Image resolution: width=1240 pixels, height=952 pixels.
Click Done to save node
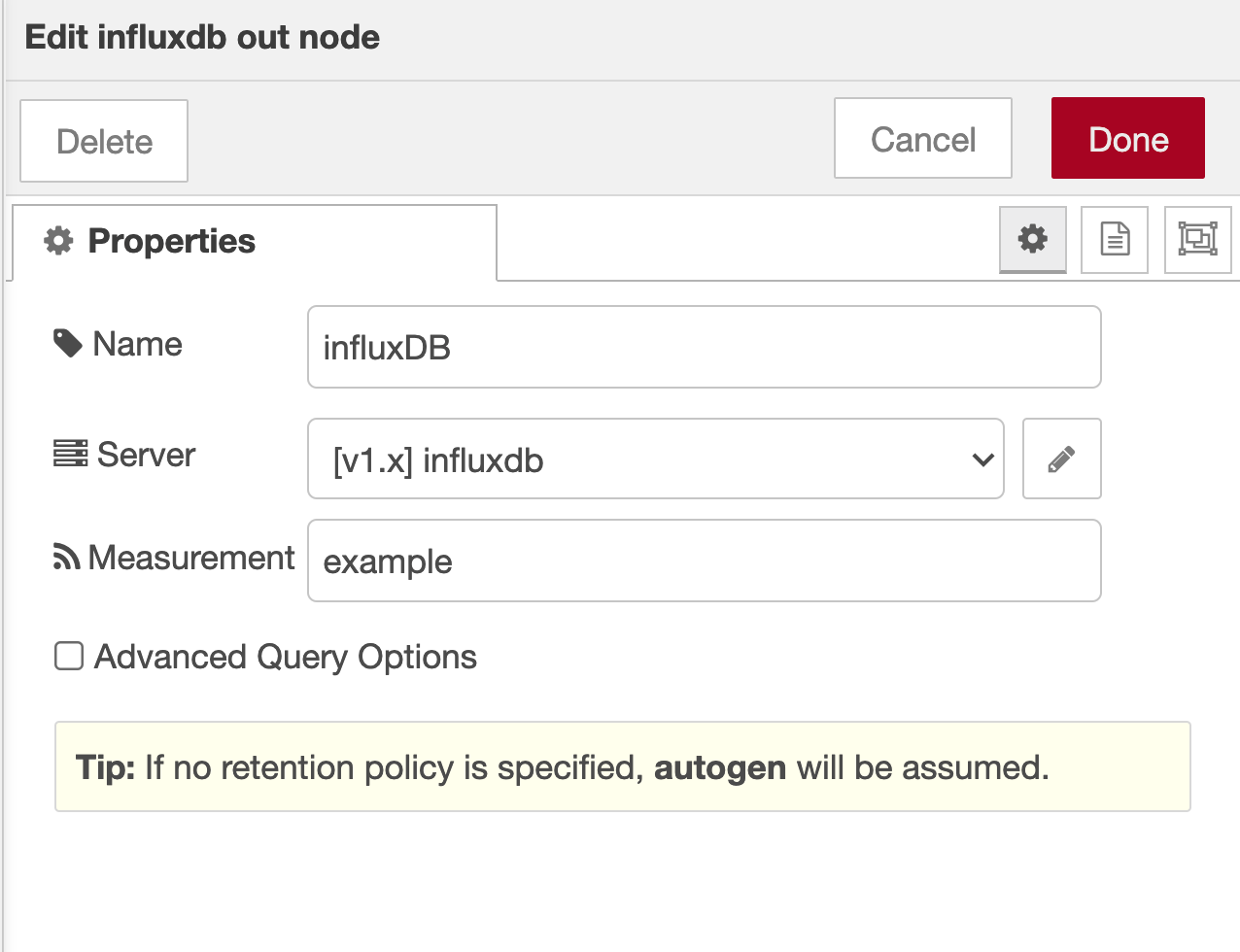click(x=1128, y=138)
